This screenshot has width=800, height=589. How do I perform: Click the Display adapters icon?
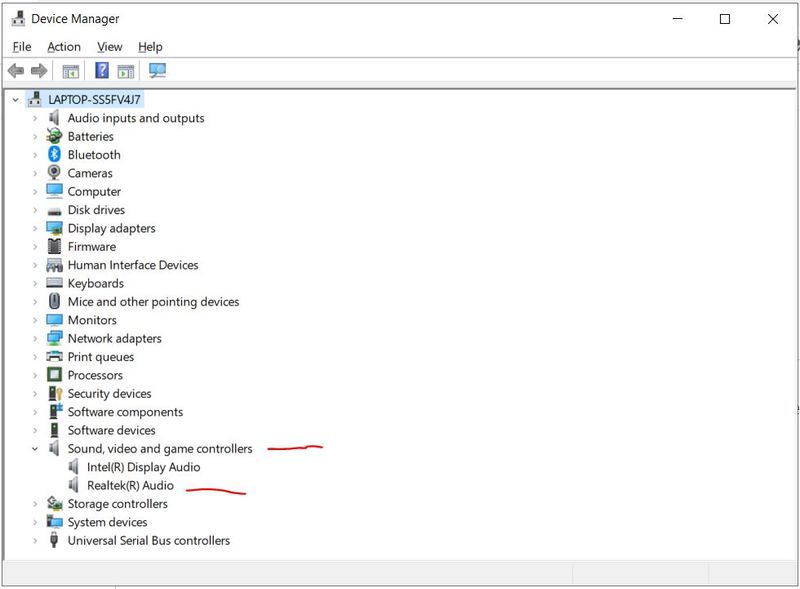[x=54, y=228]
